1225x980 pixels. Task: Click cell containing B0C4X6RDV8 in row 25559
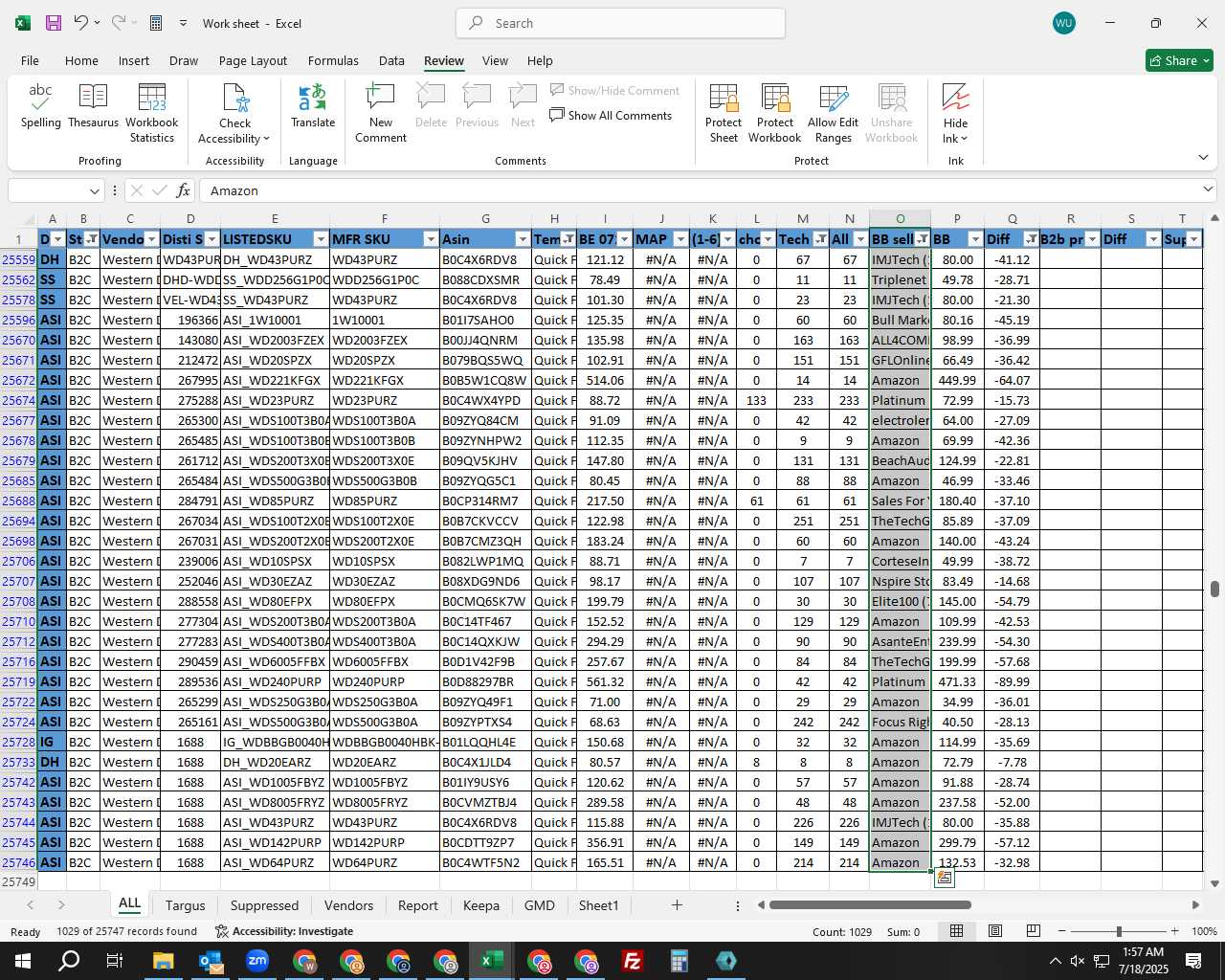tap(485, 259)
